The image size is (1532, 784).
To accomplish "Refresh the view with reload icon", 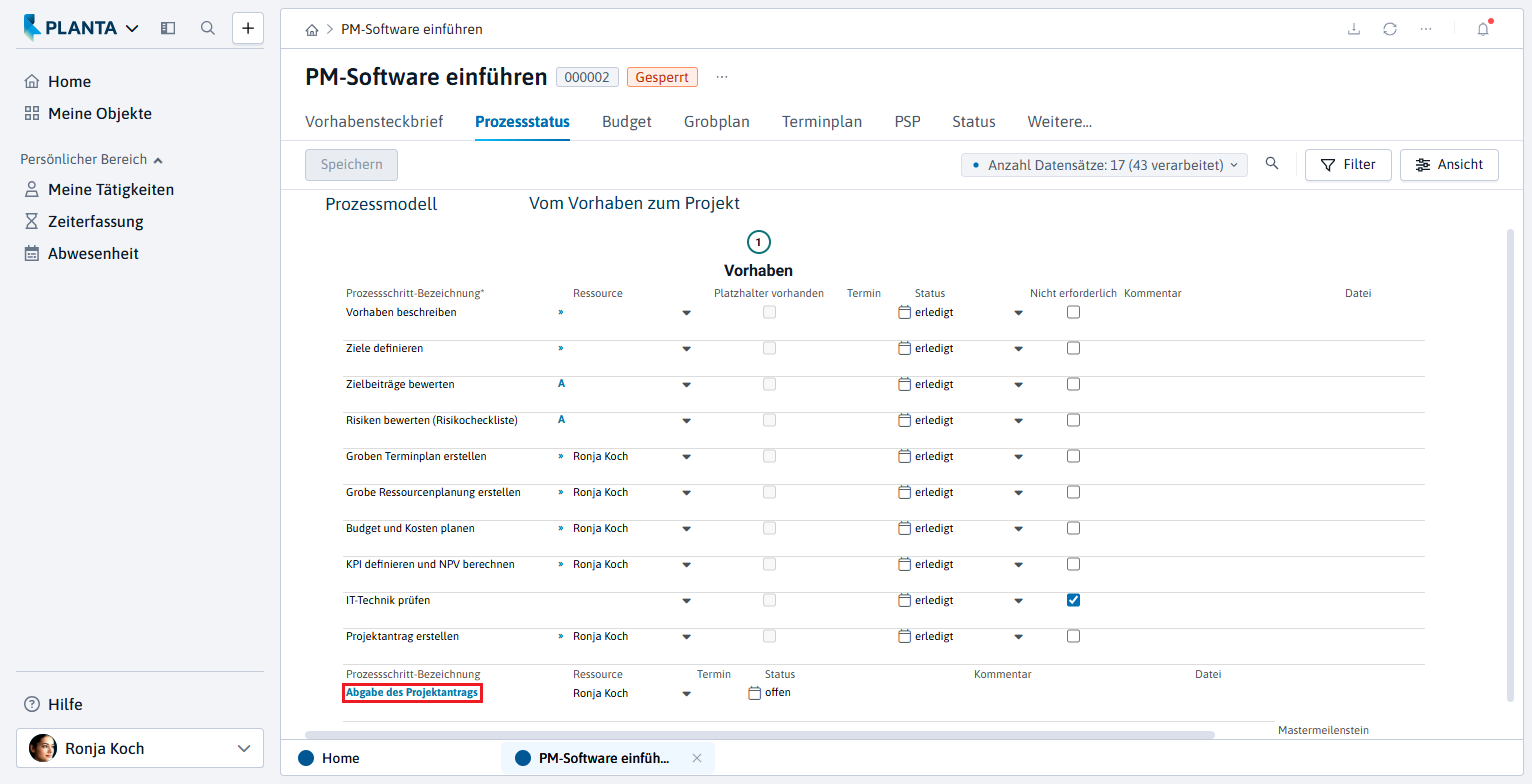I will (1390, 29).
